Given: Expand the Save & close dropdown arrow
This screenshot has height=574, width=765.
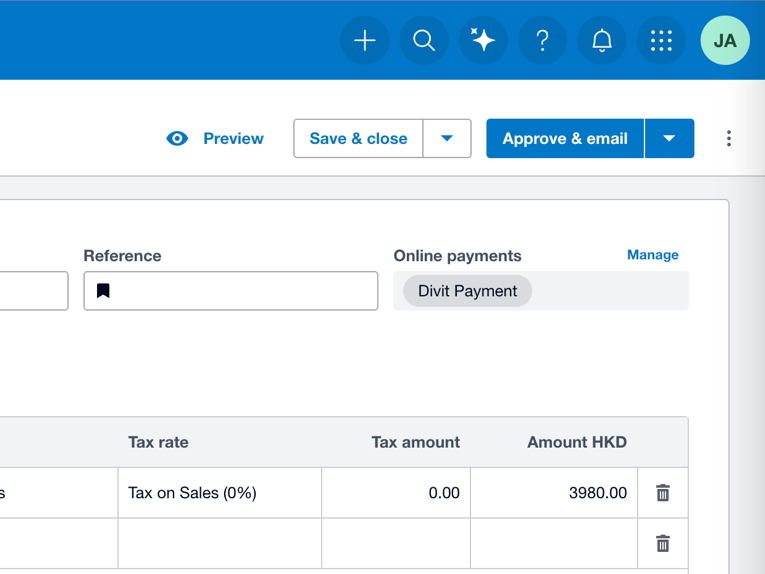Looking at the screenshot, I should (x=447, y=139).
